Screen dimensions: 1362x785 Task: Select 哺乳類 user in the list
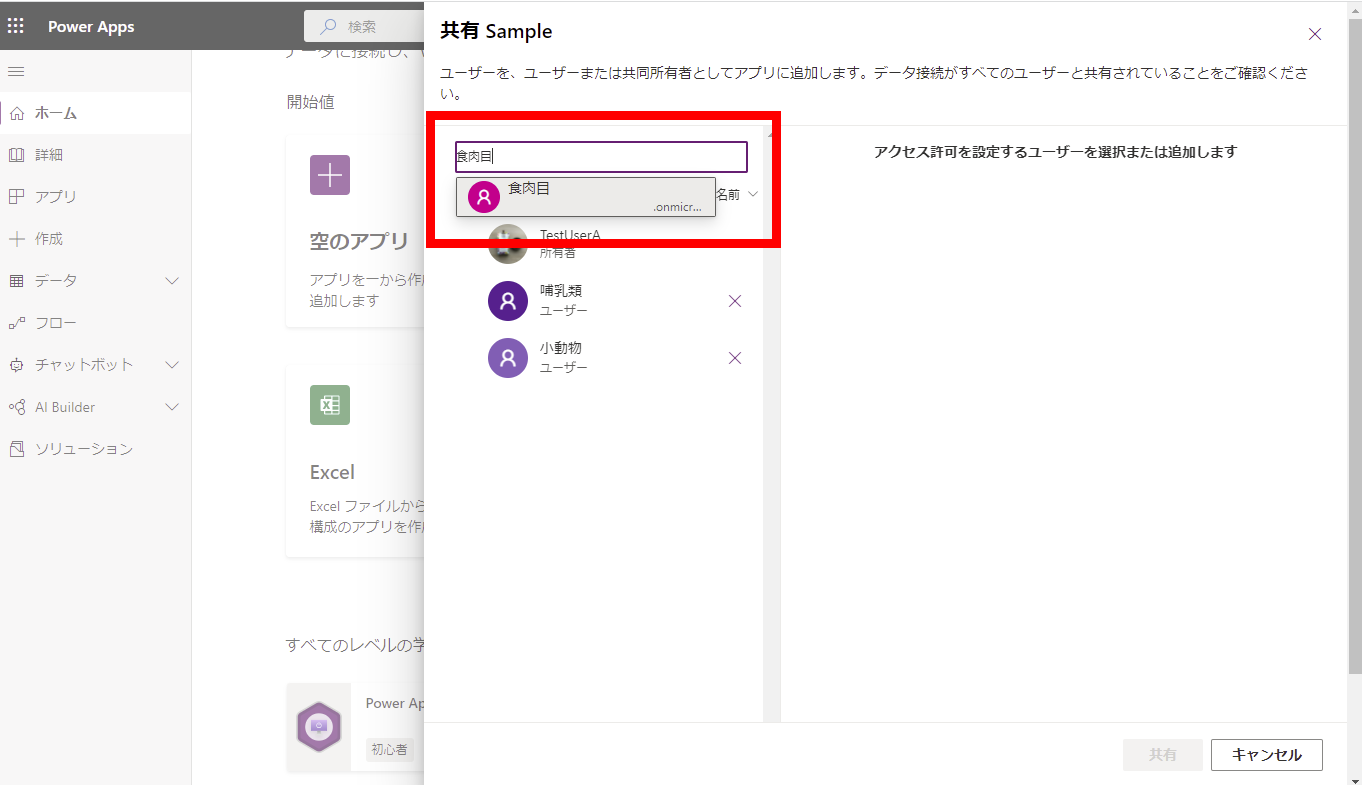(560, 301)
